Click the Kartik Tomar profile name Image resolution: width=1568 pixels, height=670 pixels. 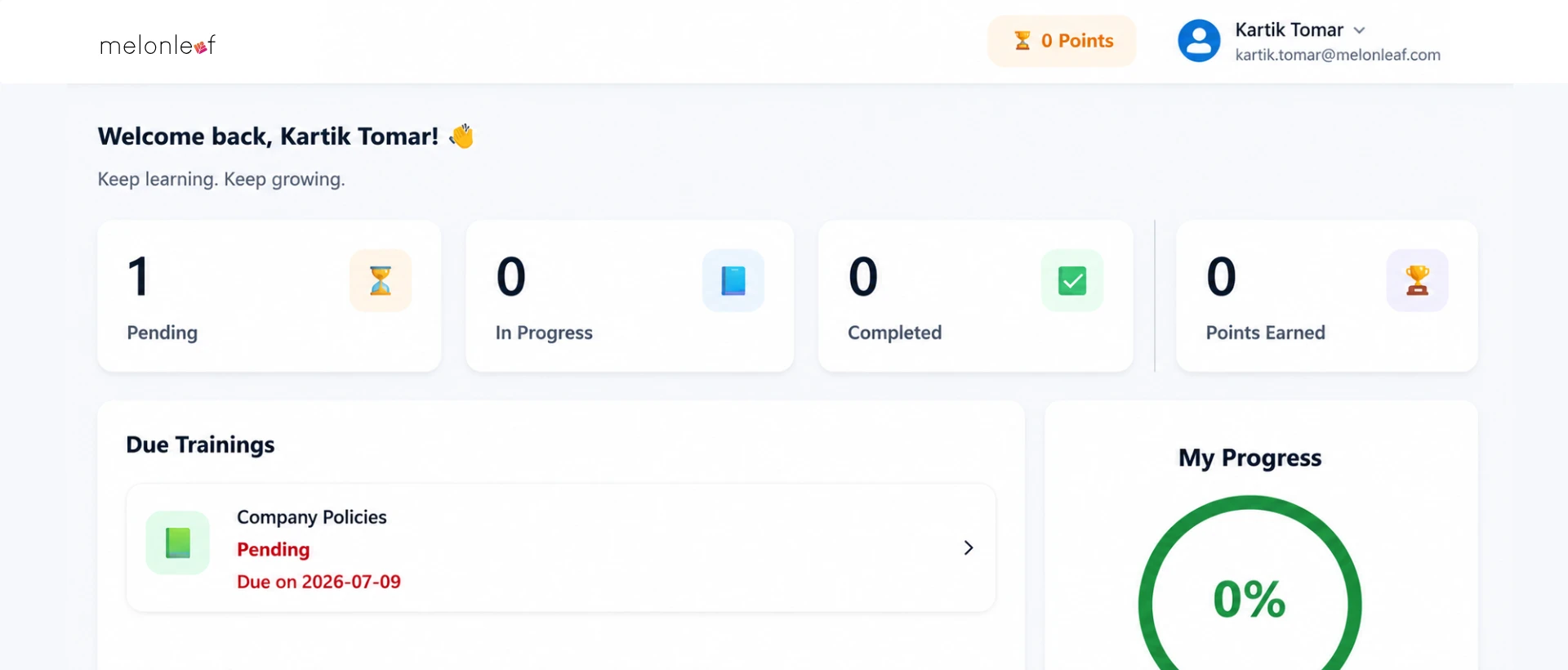click(1289, 29)
